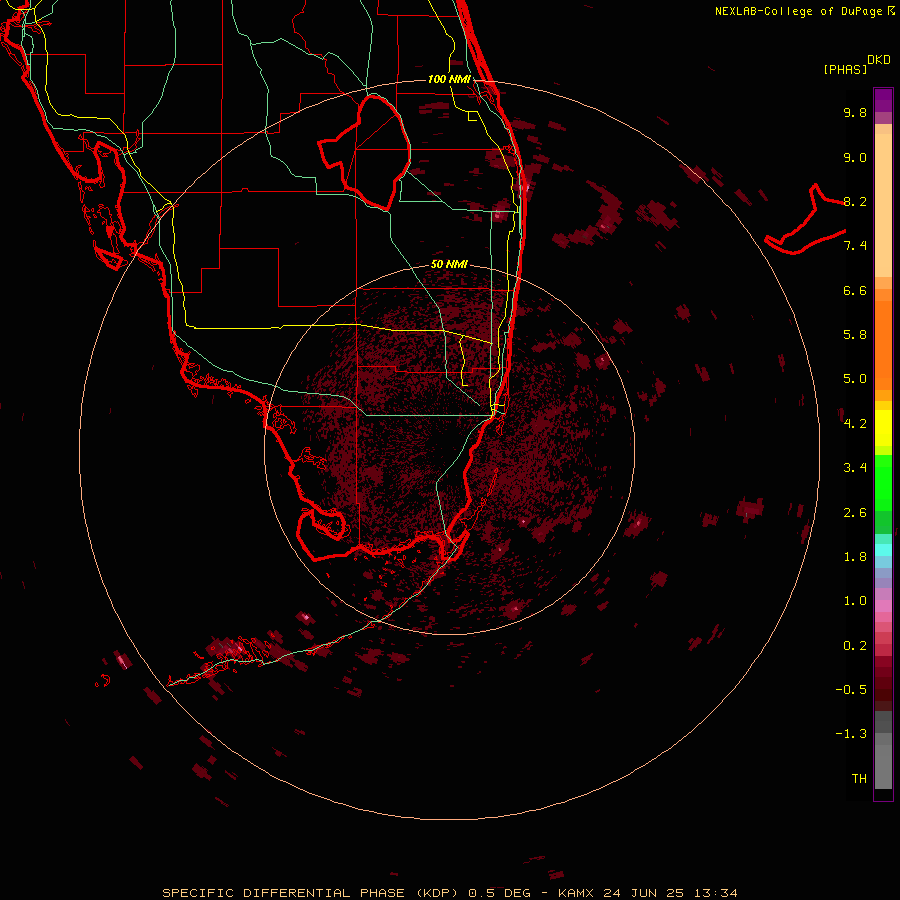Pick the cyan color bar segment
This screenshot has width=900, height=900.
(883, 550)
